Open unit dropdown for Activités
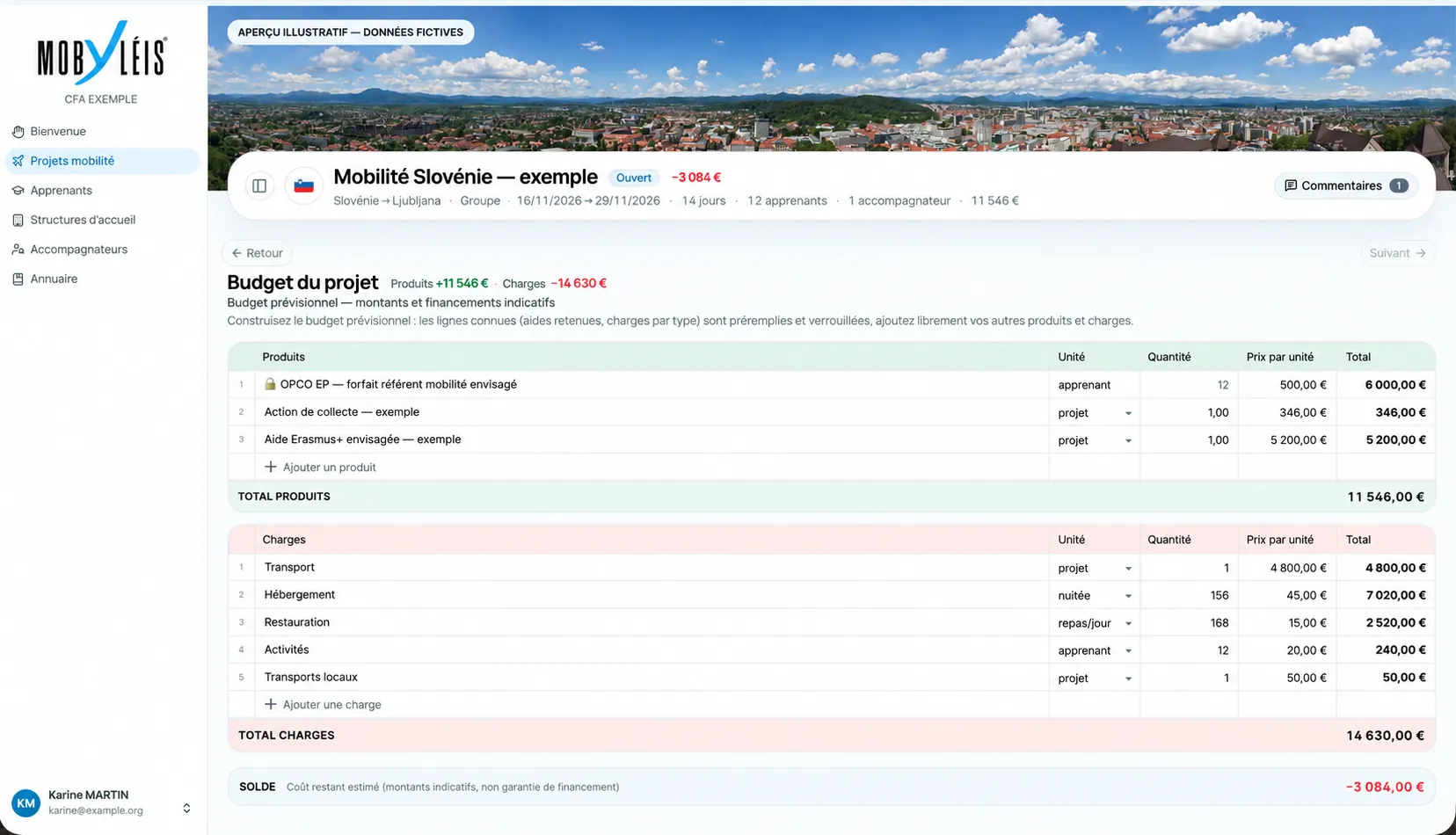 (1095, 650)
